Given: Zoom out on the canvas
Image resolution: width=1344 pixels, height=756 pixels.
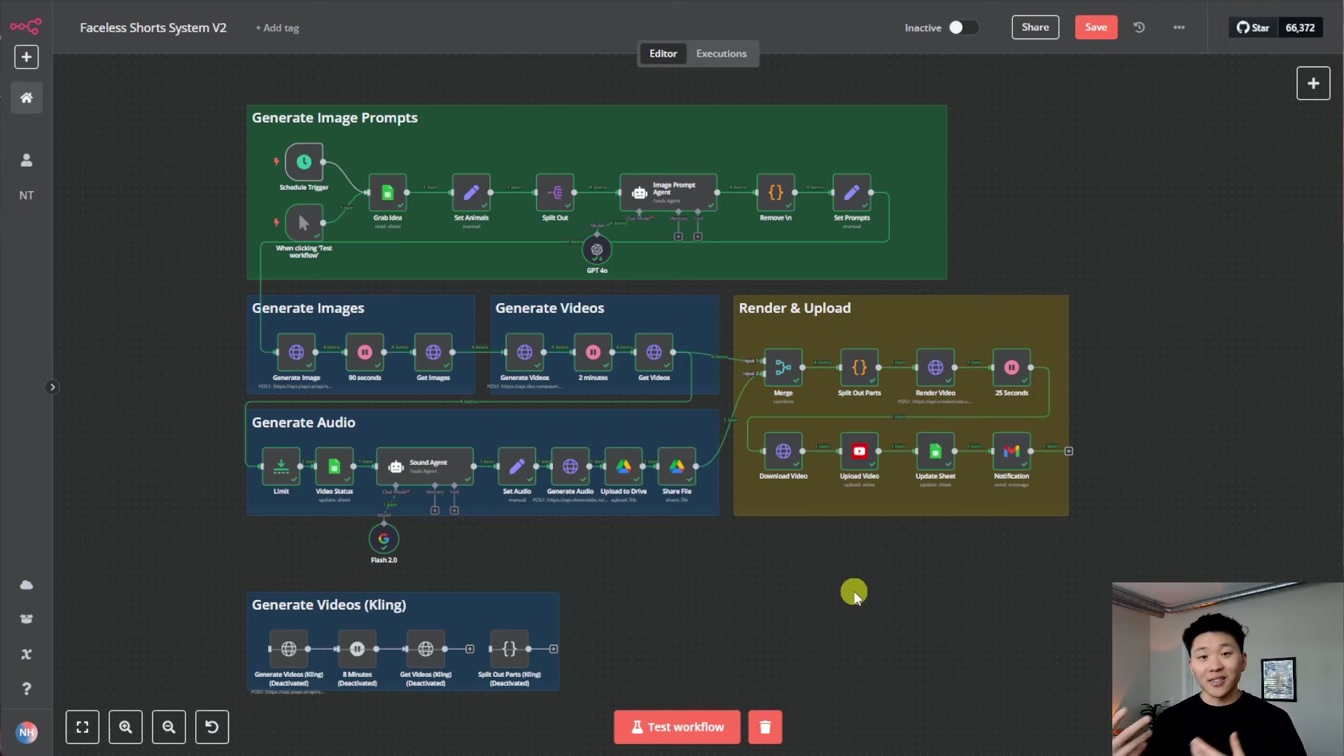Looking at the screenshot, I should [168, 727].
